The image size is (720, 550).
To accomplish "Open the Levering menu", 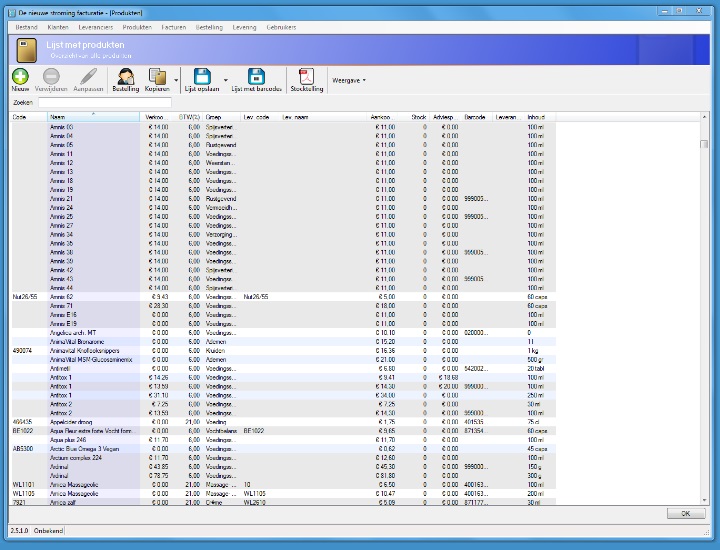I will (x=244, y=28).
